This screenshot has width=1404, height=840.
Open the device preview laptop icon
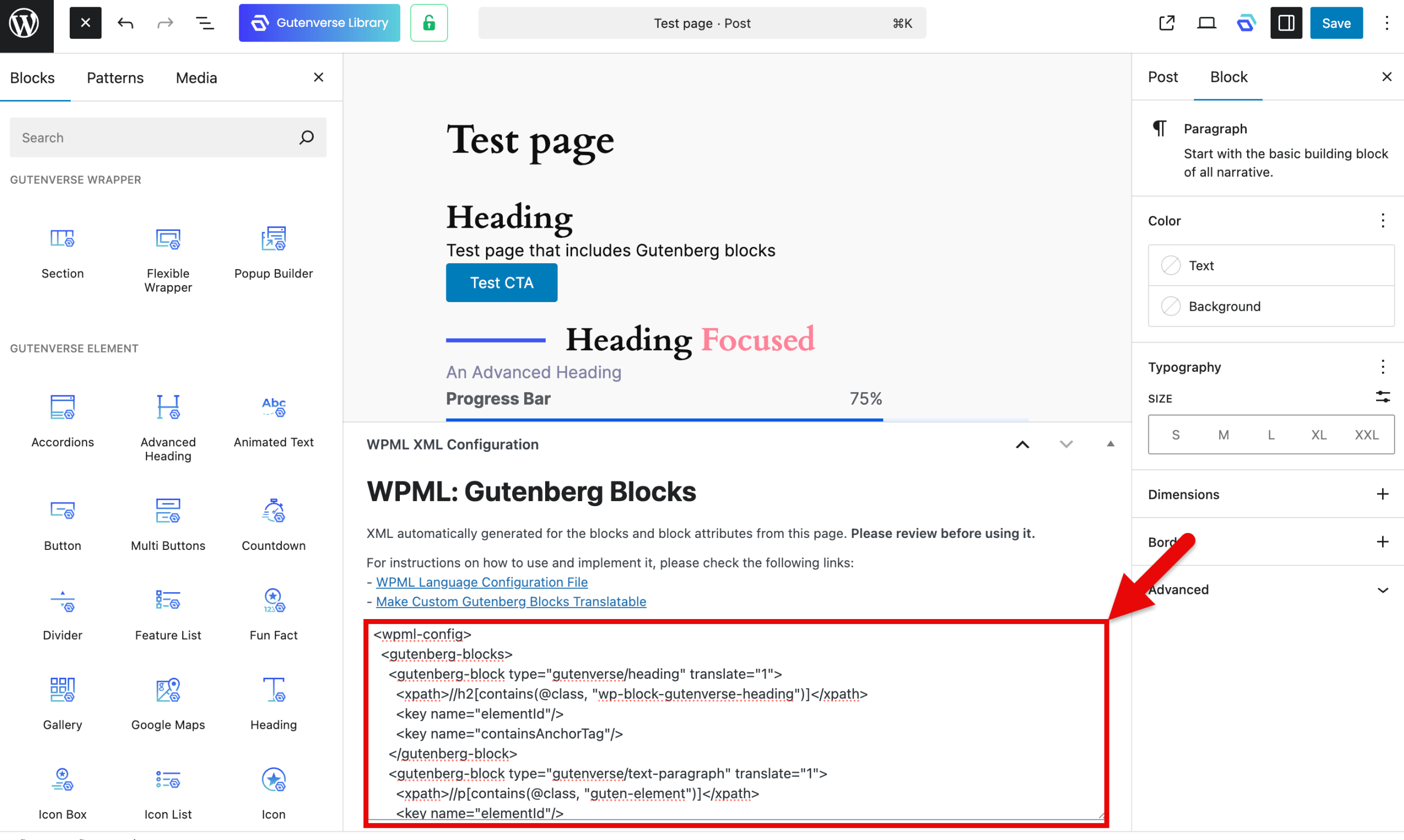[1207, 23]
